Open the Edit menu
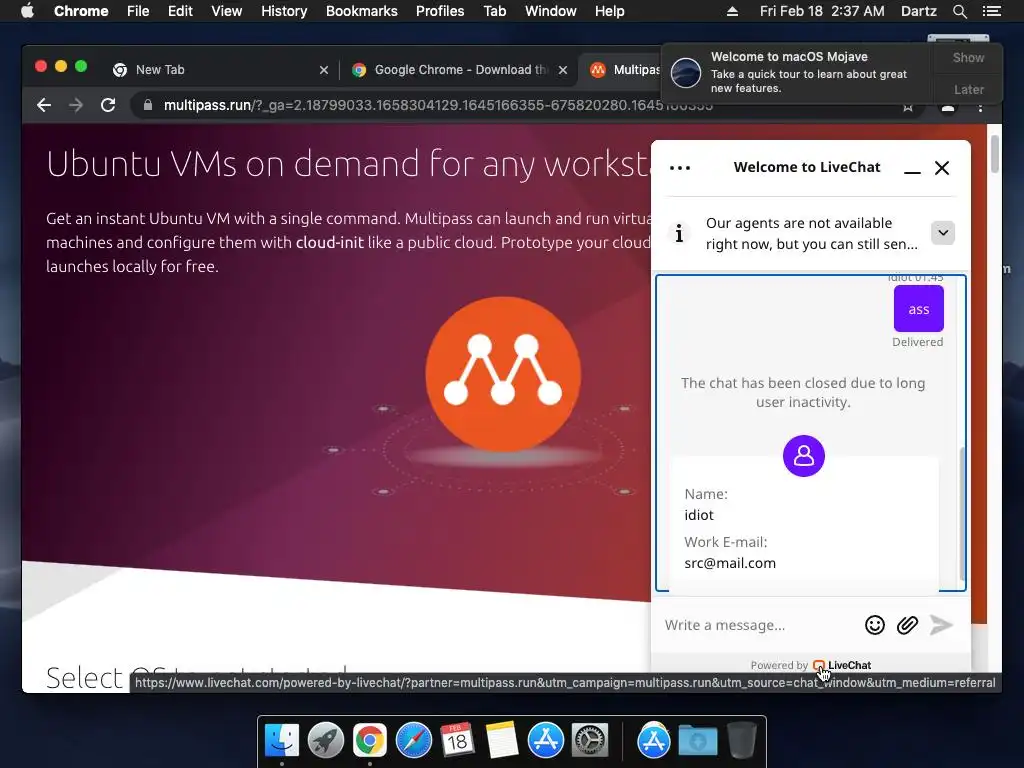Viewport: 1024px width, 768px height. pyautogui.click(x=180, y=11)
